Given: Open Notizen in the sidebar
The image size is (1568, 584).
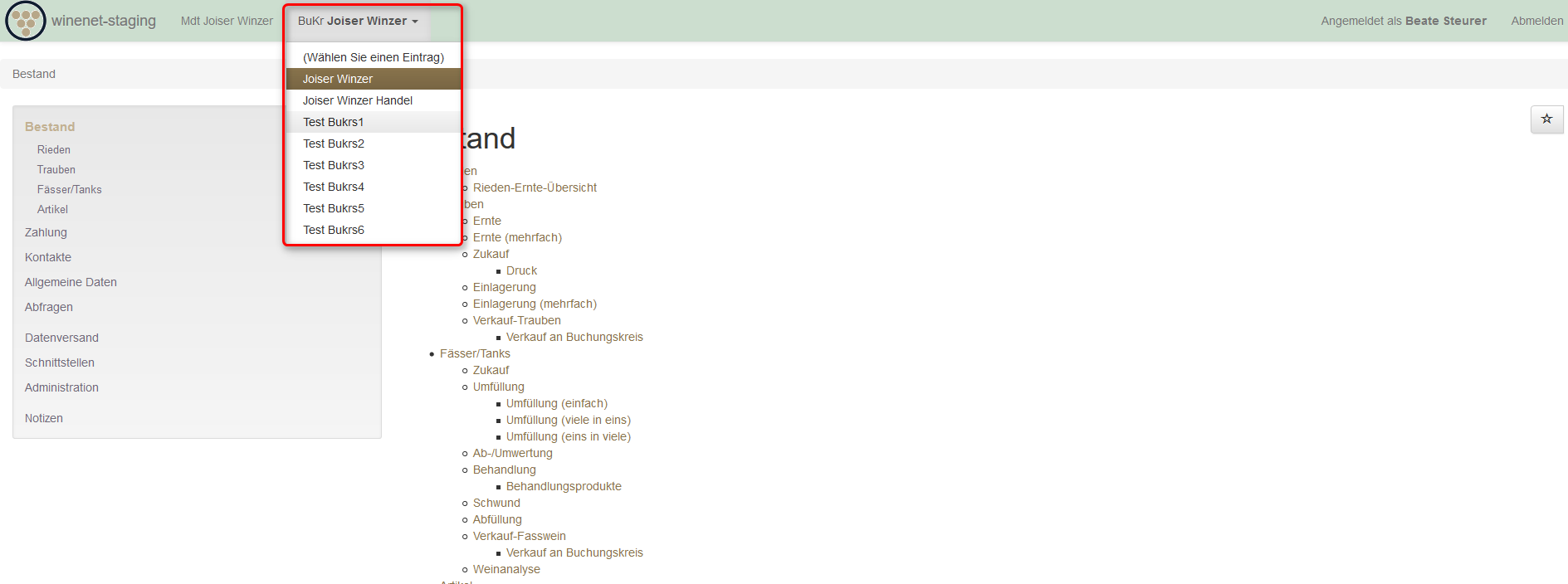Looking at the screenshot, I should 44,418.
